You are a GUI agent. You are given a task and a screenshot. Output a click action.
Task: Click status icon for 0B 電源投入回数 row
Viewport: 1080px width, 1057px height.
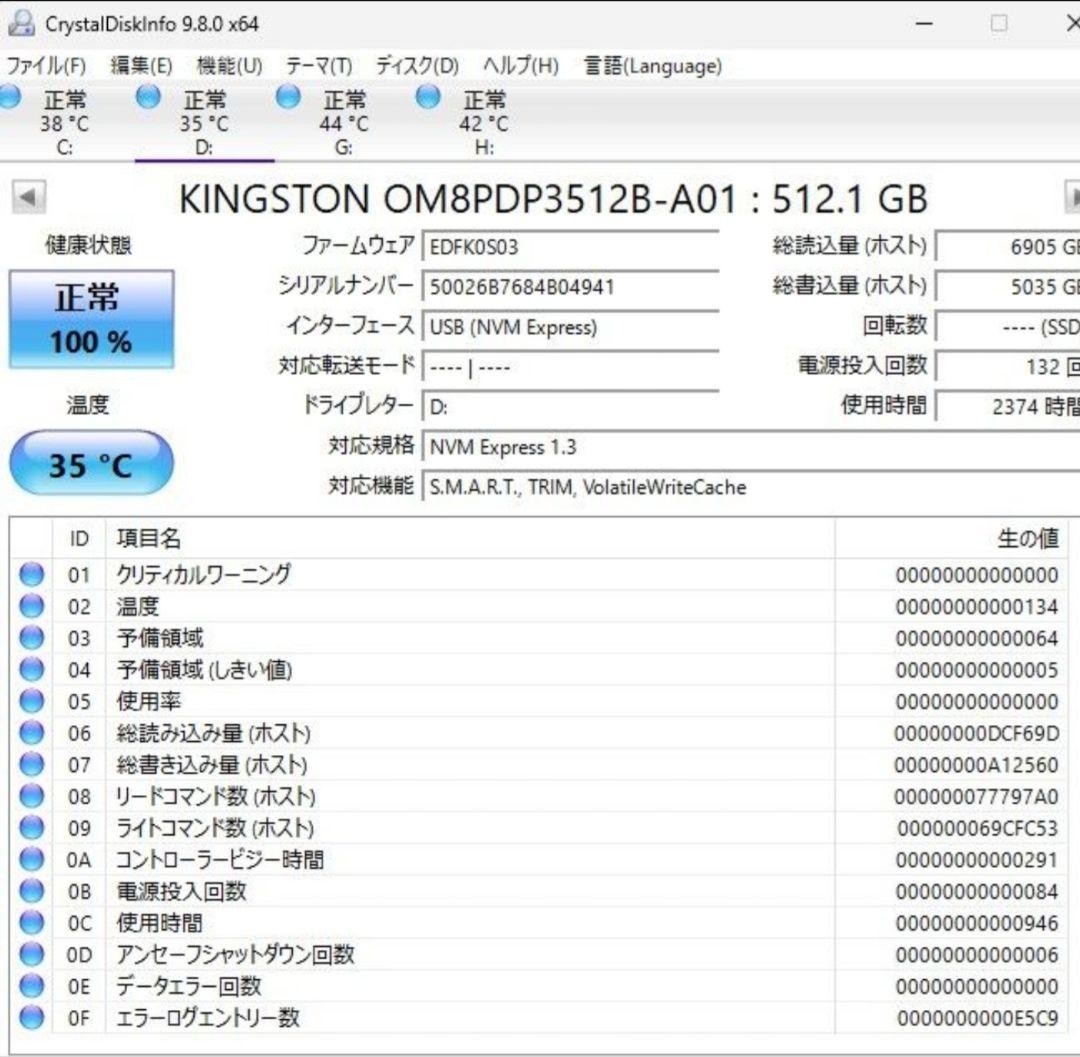click(x=32, y=891)
